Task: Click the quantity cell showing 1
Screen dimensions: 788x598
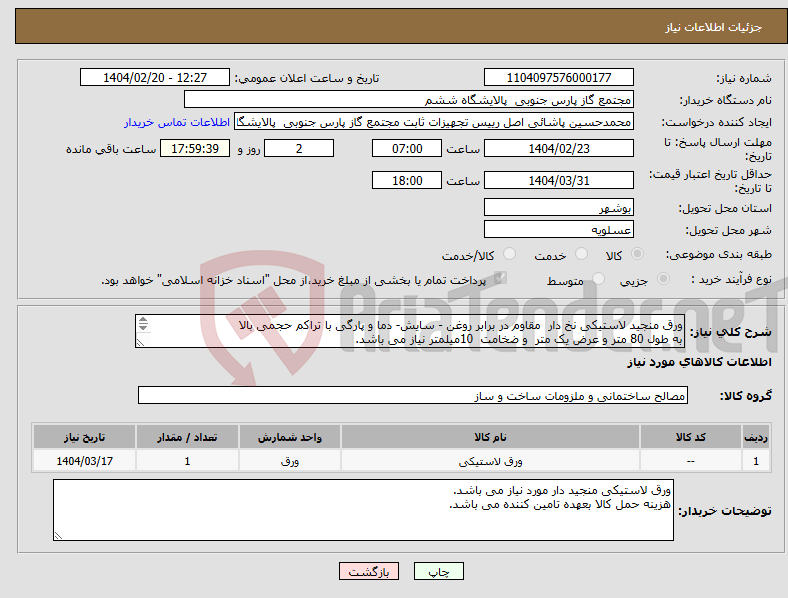Action: point(187,461)
